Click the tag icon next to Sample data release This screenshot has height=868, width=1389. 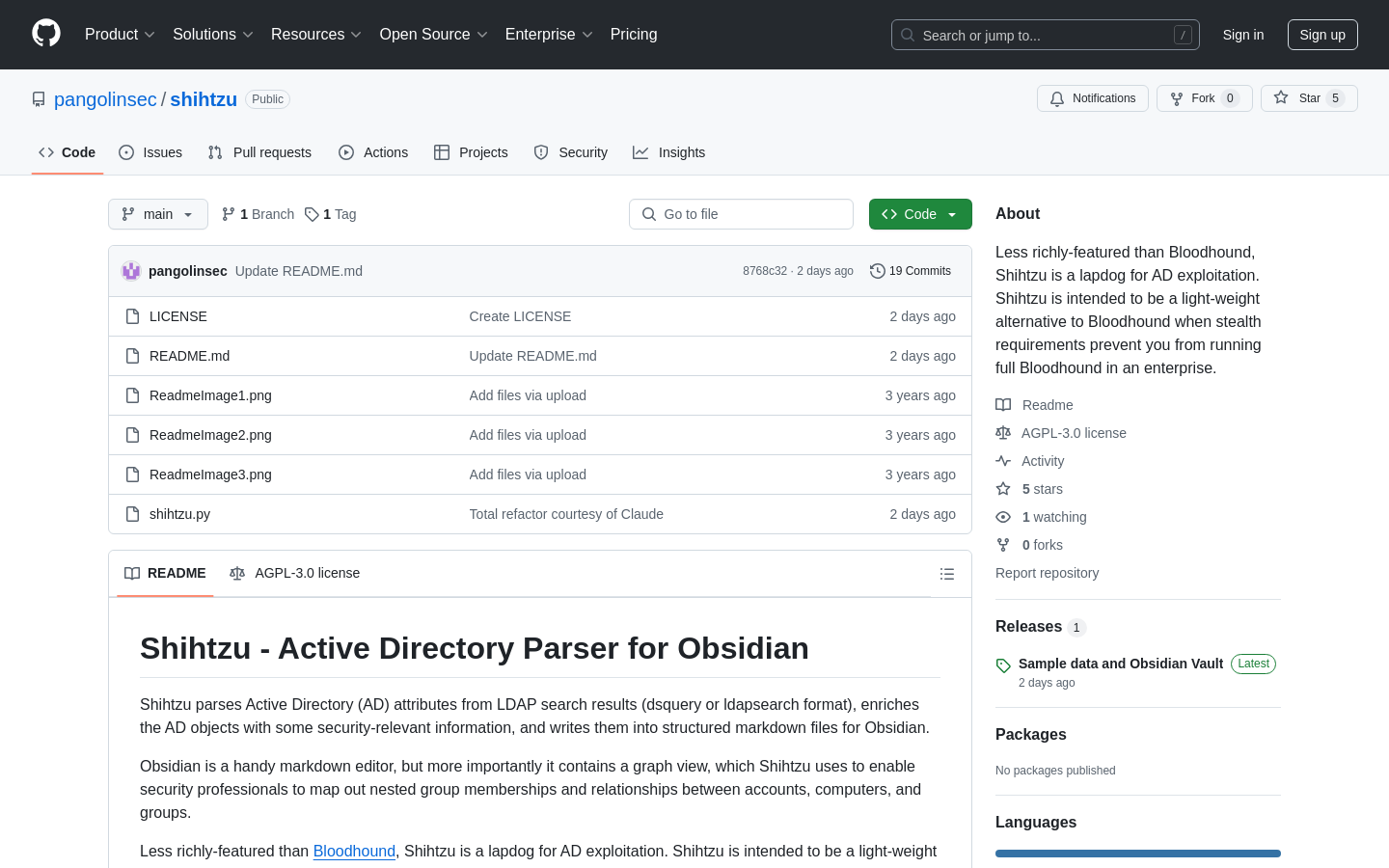(x=1003, y=665)
